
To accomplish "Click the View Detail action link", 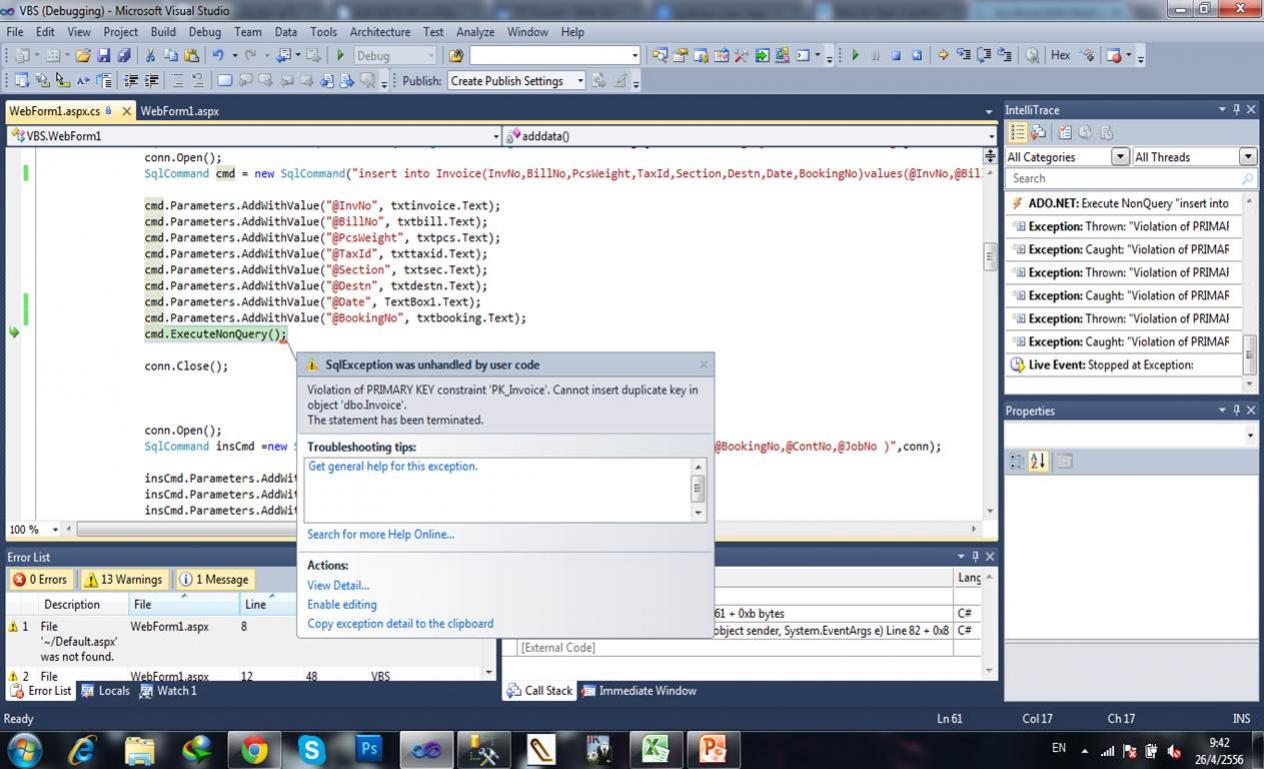I will click(x=338, y=586).
